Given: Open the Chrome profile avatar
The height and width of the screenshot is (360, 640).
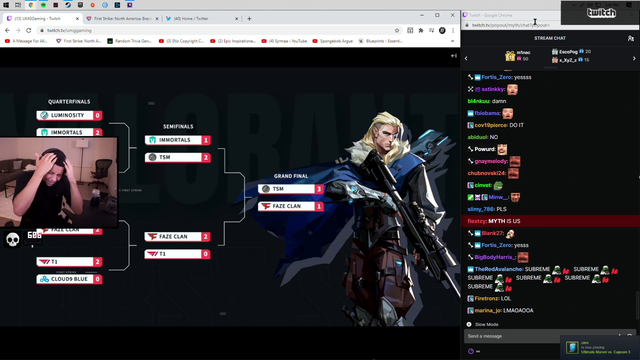Looking at the screenshot, I should tap(442, 31).
